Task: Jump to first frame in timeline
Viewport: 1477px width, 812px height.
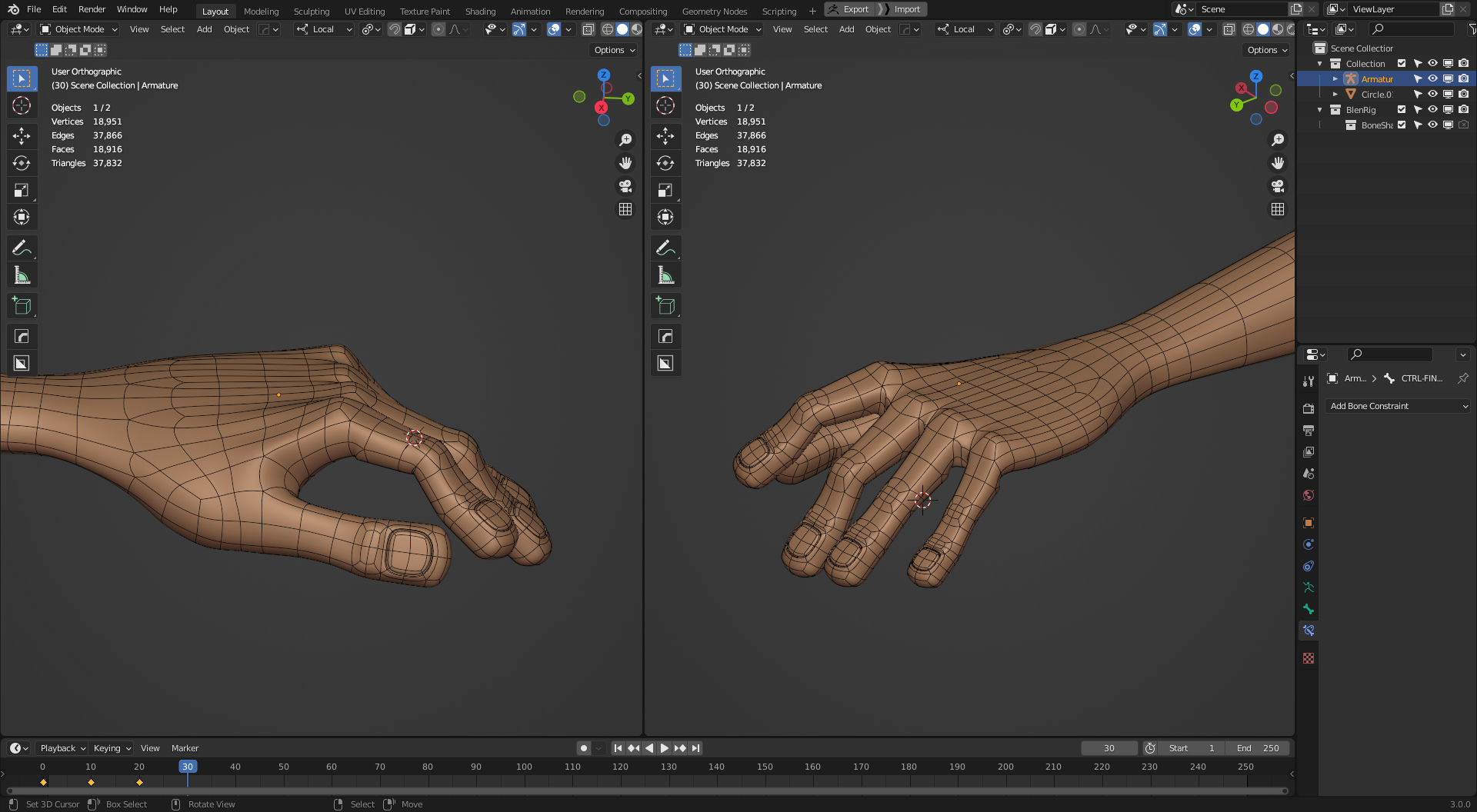Action: click(618, 748)
